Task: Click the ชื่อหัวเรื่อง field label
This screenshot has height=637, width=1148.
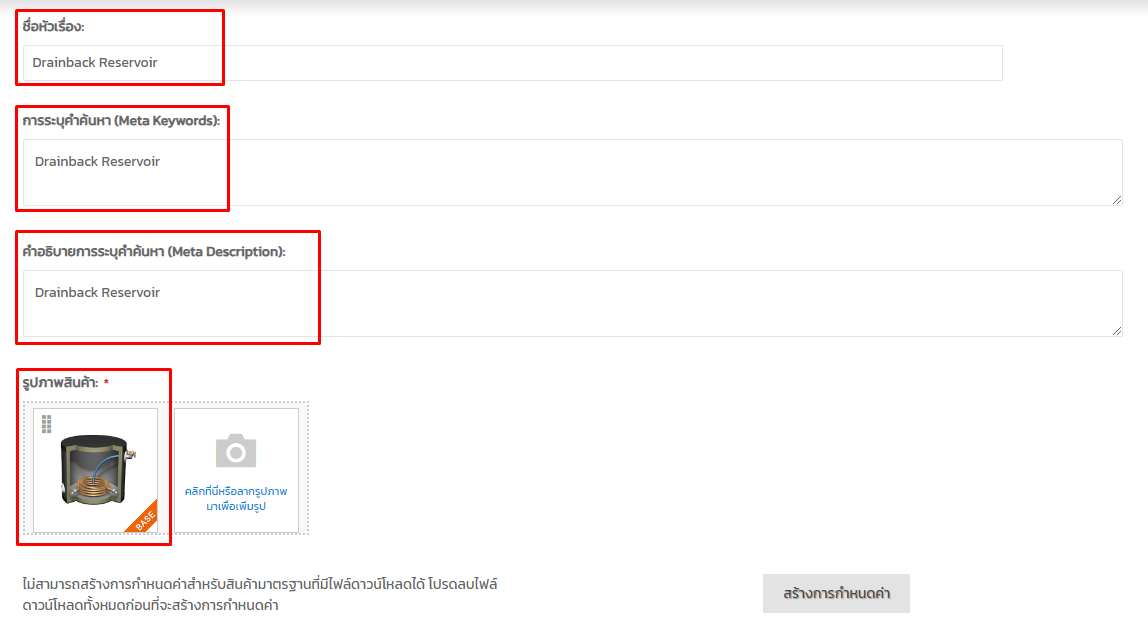Action: click(x=53, y=27)
